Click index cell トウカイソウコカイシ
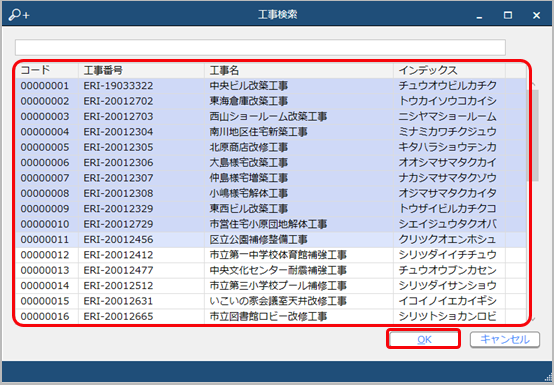 pos(448,101)
